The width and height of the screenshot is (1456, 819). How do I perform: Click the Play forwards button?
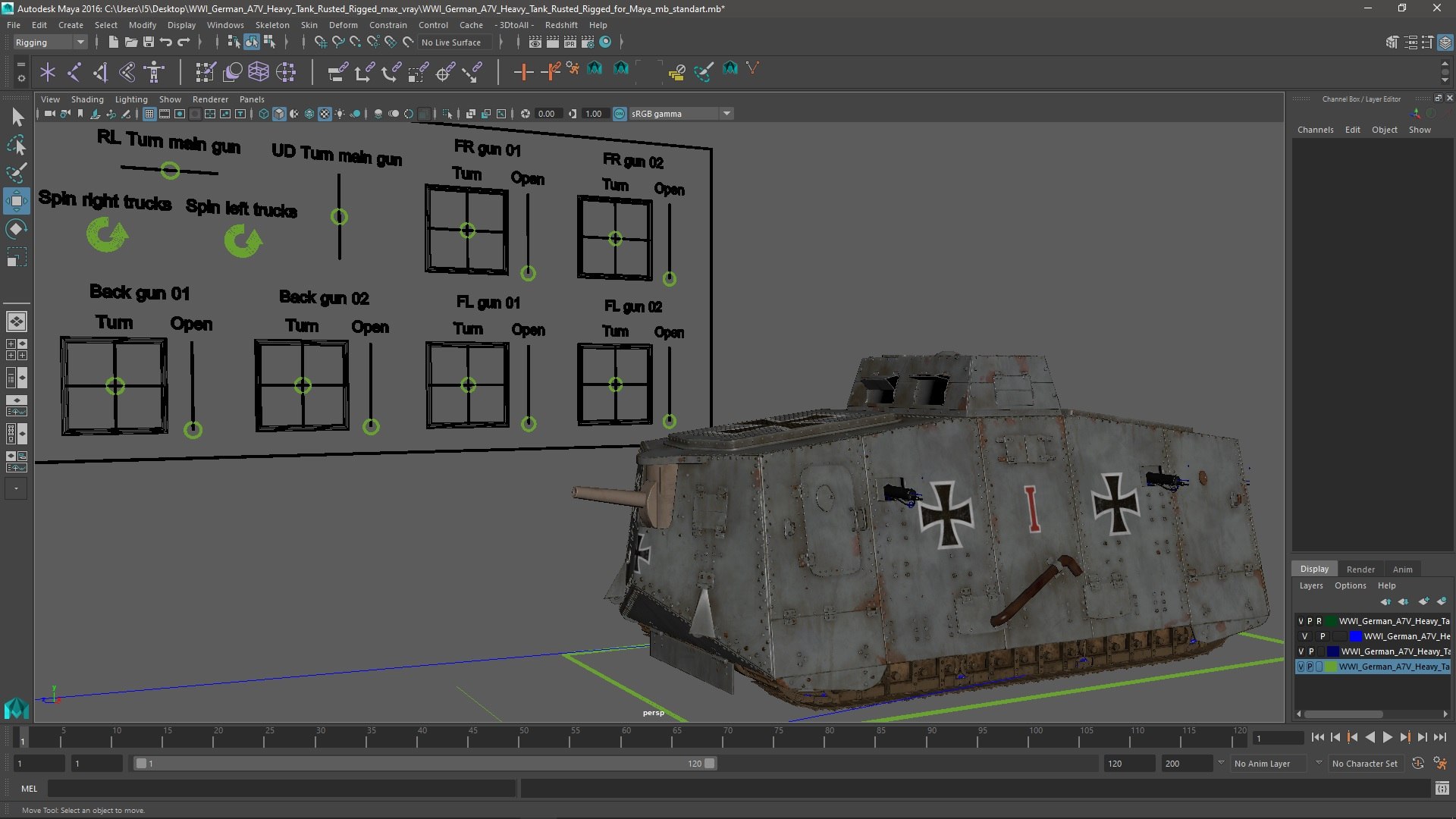1388,737
